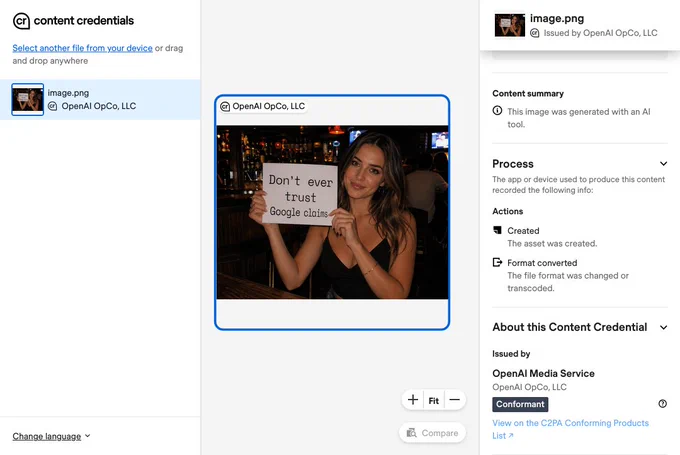Click the Content summary heading
Image resolution: width=680 pixels, height=455 pixels.
(x=528, y=93)
